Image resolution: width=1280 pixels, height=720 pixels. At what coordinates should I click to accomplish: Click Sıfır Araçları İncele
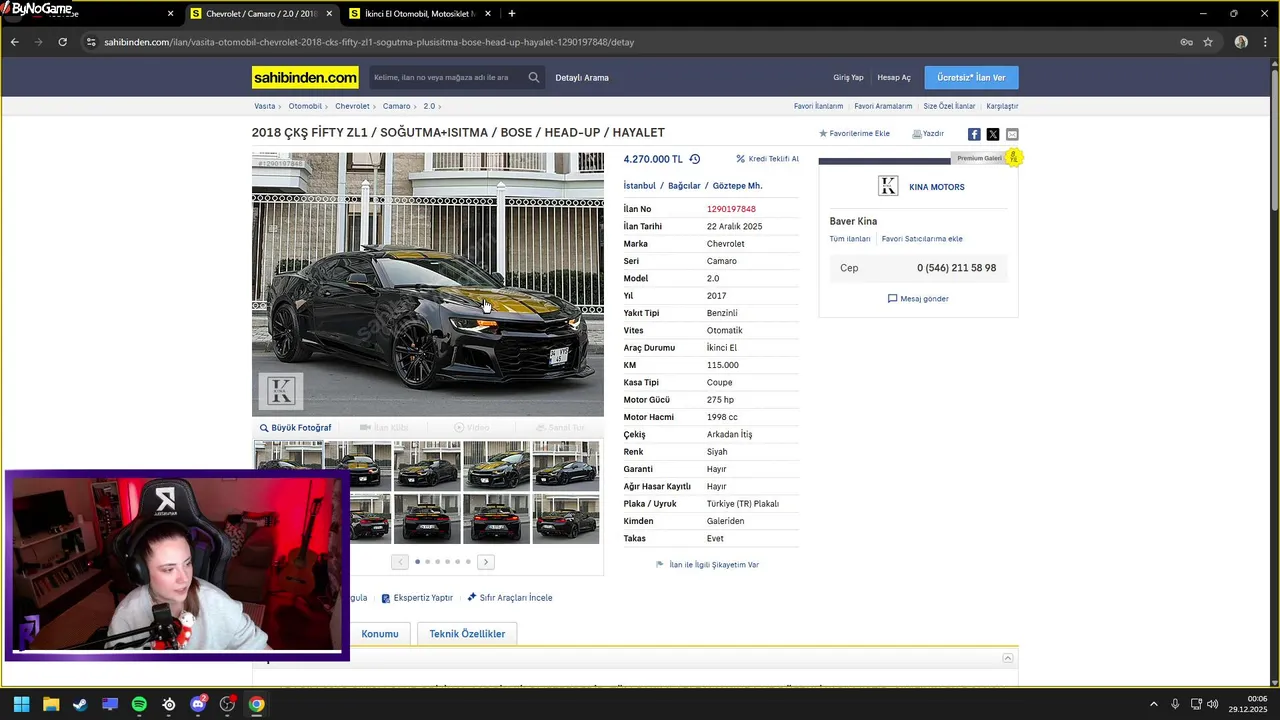[509, 598]
